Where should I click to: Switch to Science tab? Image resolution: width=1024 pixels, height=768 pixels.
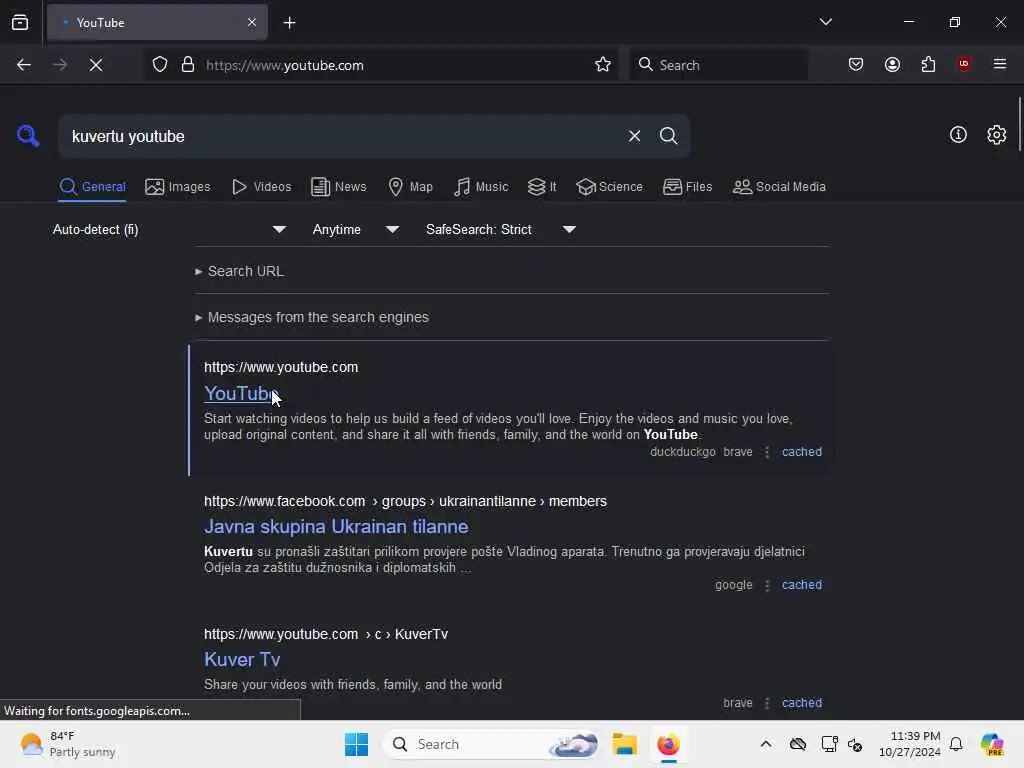[x=609, y=187]
